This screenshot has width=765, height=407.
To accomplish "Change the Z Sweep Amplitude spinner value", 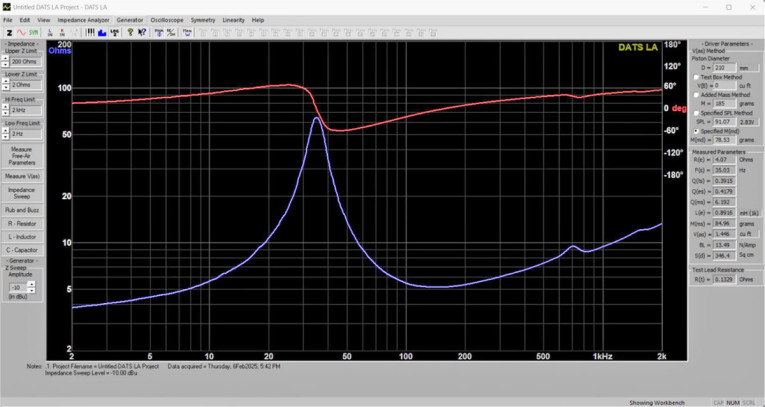I will [5, 287].
